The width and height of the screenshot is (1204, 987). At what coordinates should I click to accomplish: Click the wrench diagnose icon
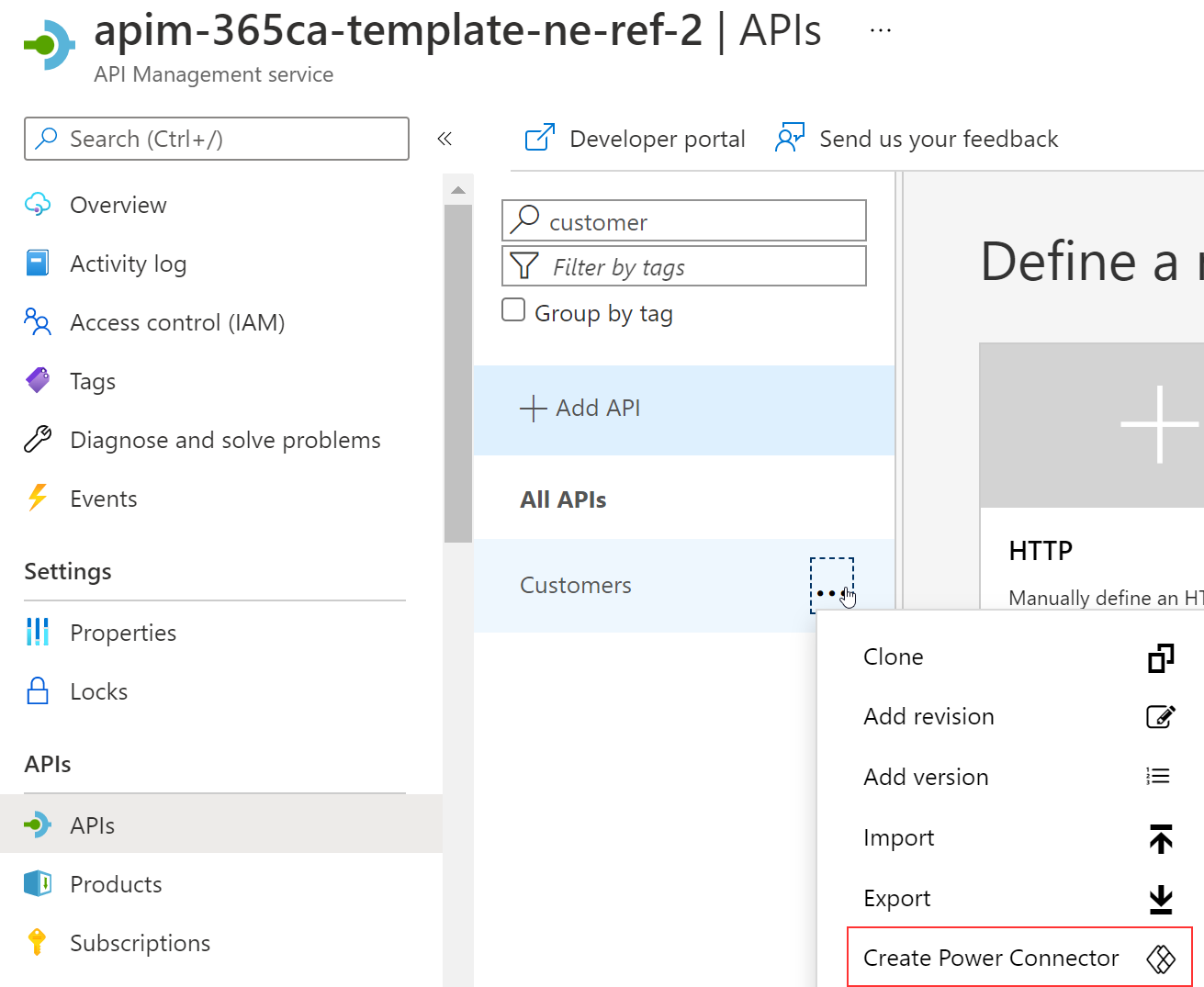[38, 440]
